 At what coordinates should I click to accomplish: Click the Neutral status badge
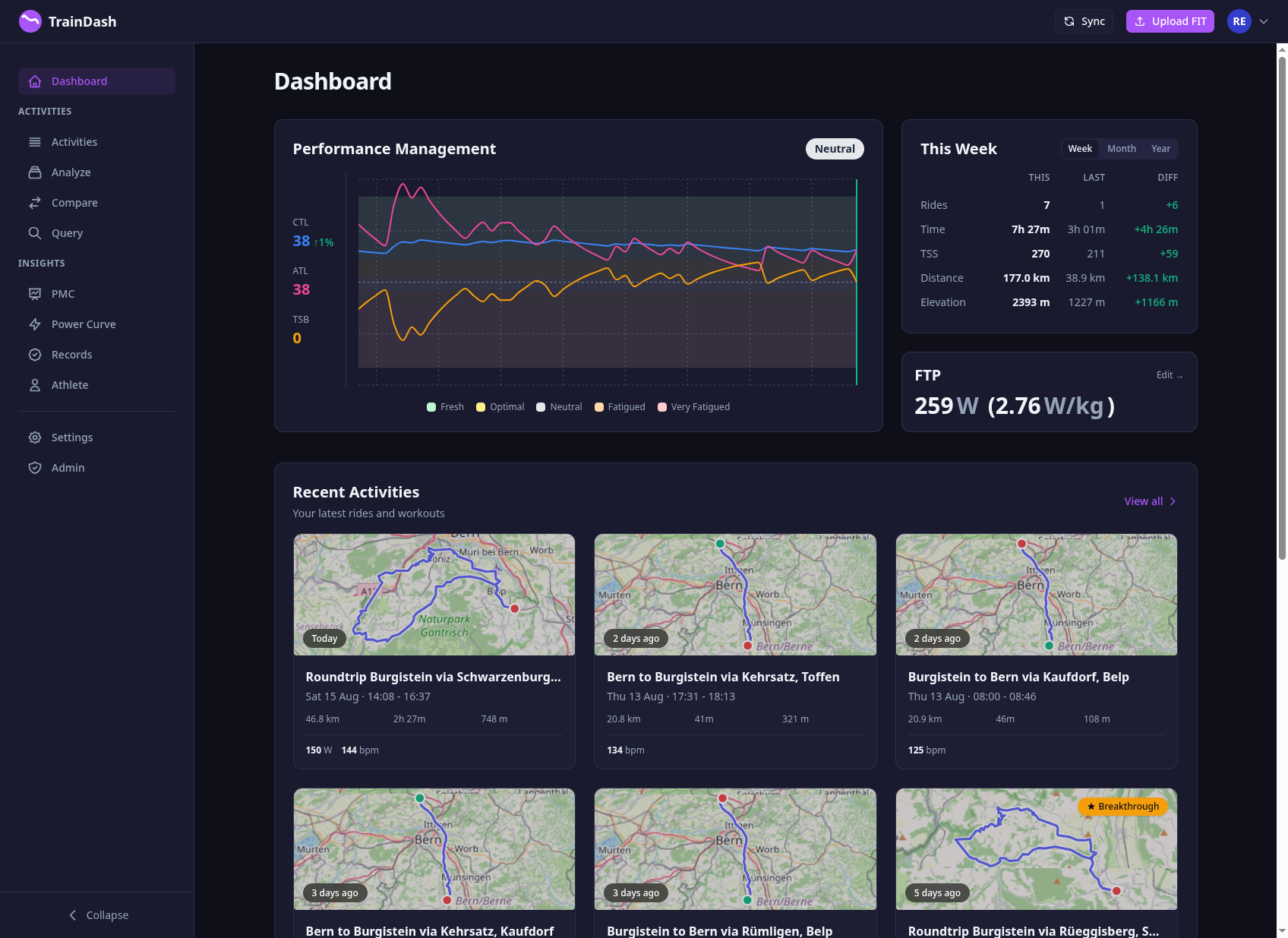835,149
